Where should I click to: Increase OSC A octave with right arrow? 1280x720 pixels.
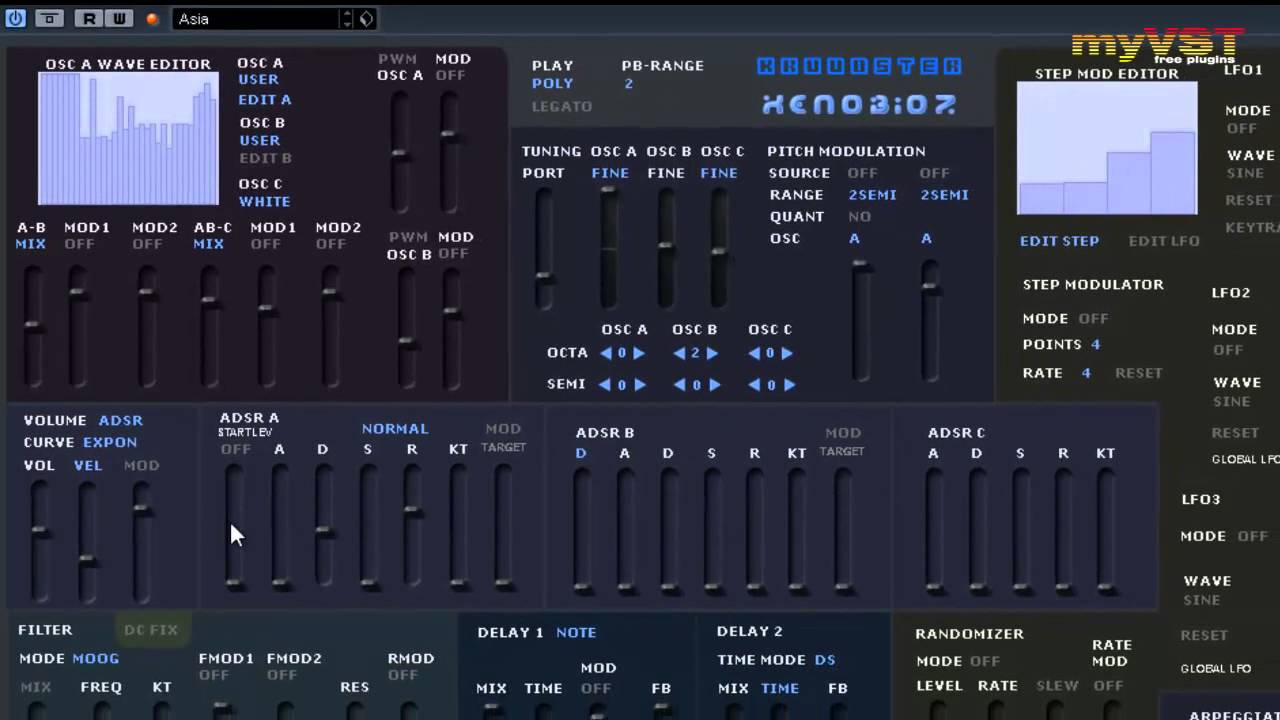(639, 353)
